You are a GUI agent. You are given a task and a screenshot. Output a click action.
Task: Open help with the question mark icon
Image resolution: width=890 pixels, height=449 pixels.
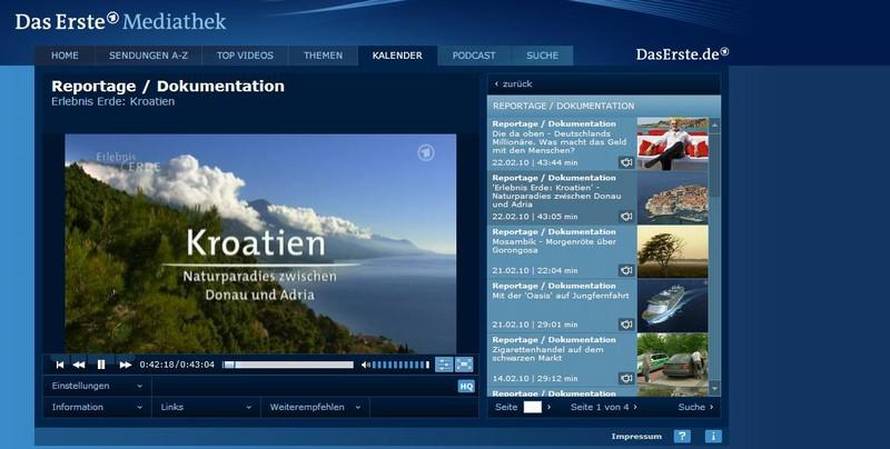tap(682, 436)
